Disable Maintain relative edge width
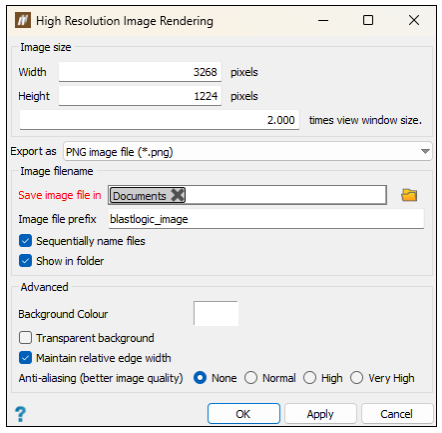442x433 pixels. point(25,358)
